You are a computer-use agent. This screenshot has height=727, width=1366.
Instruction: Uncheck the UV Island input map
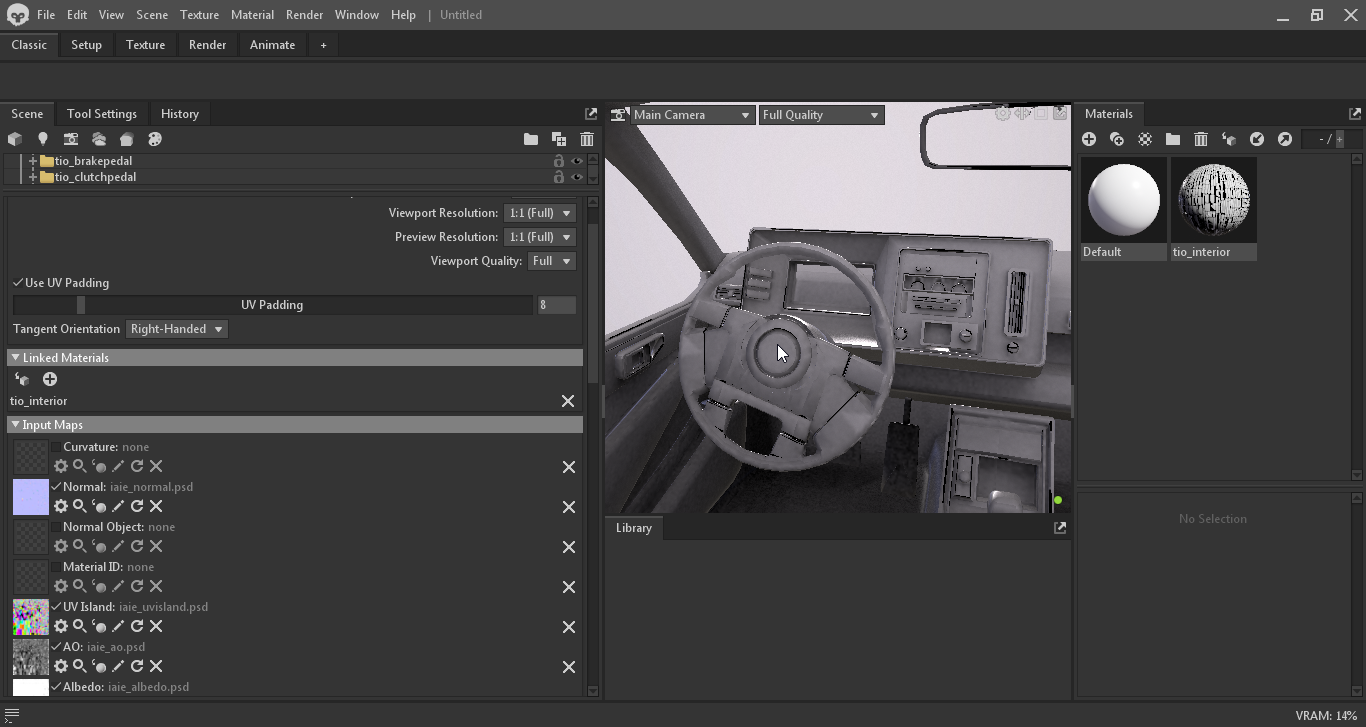click(x=56, y=607)
